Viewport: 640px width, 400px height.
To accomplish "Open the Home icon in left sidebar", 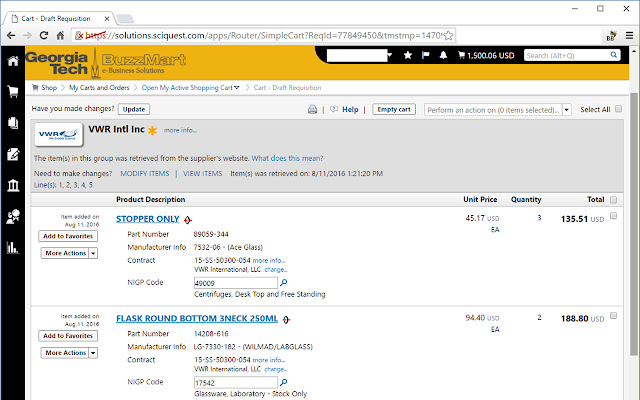I will pos(13,61).
